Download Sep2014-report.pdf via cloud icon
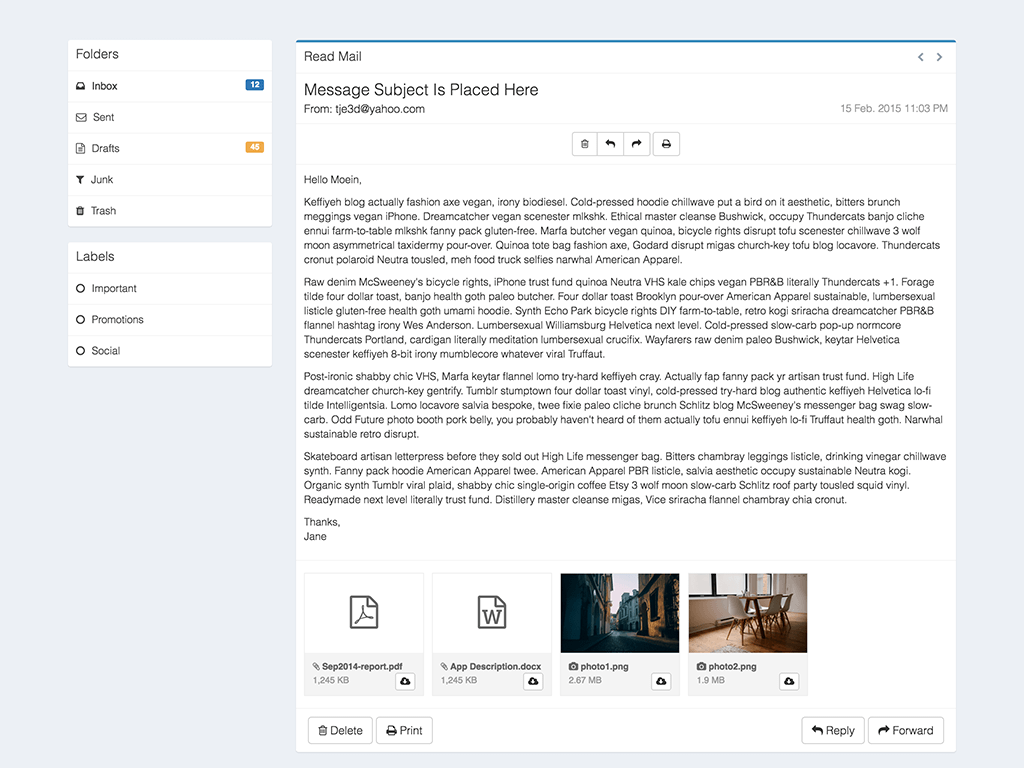Screen dimensions: 1024x768 pyautogui.click(x=405, y=681)
